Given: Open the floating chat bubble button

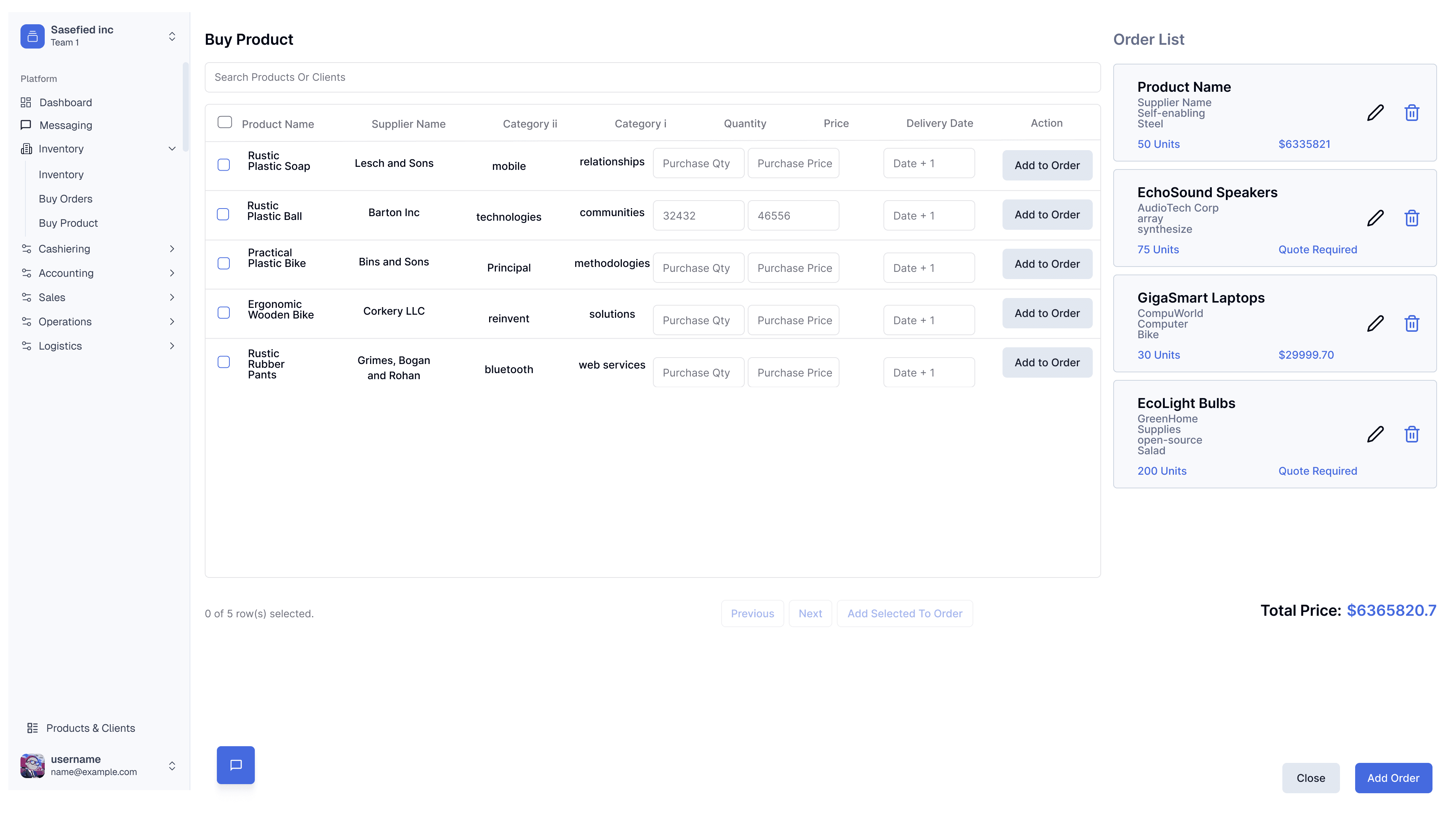Looking at the screenshot, I should (236, 765).
